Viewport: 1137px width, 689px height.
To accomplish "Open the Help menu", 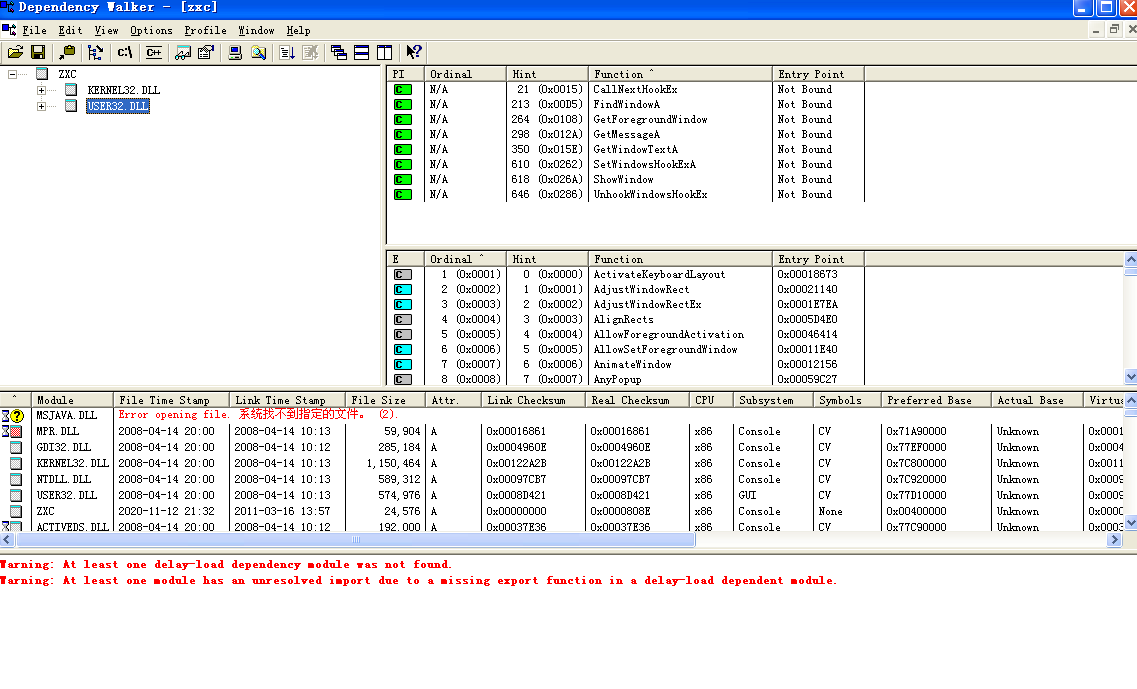I will point(298,30).
